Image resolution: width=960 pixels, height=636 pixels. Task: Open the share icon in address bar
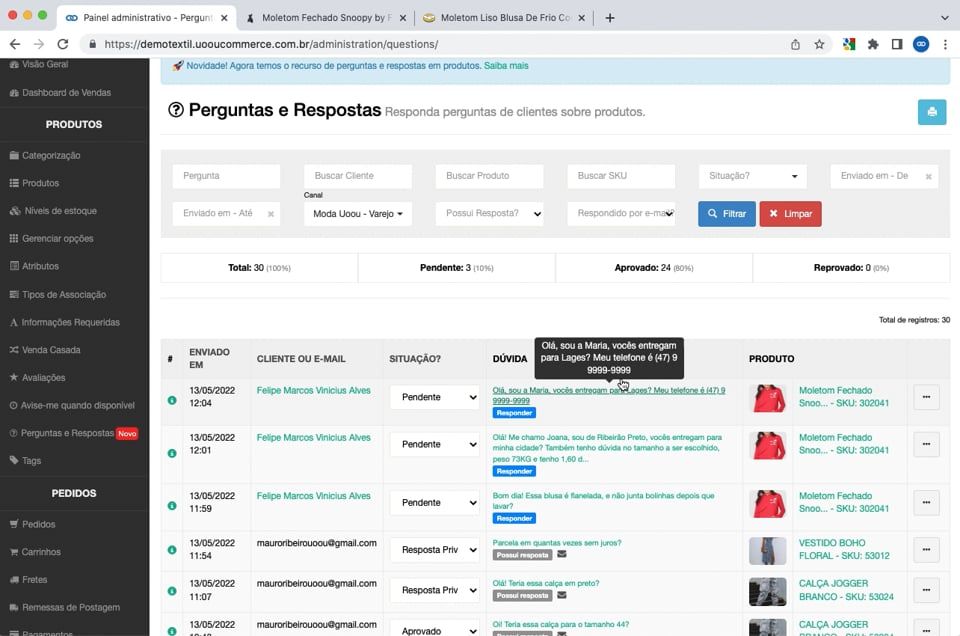(x=795, y=44)
